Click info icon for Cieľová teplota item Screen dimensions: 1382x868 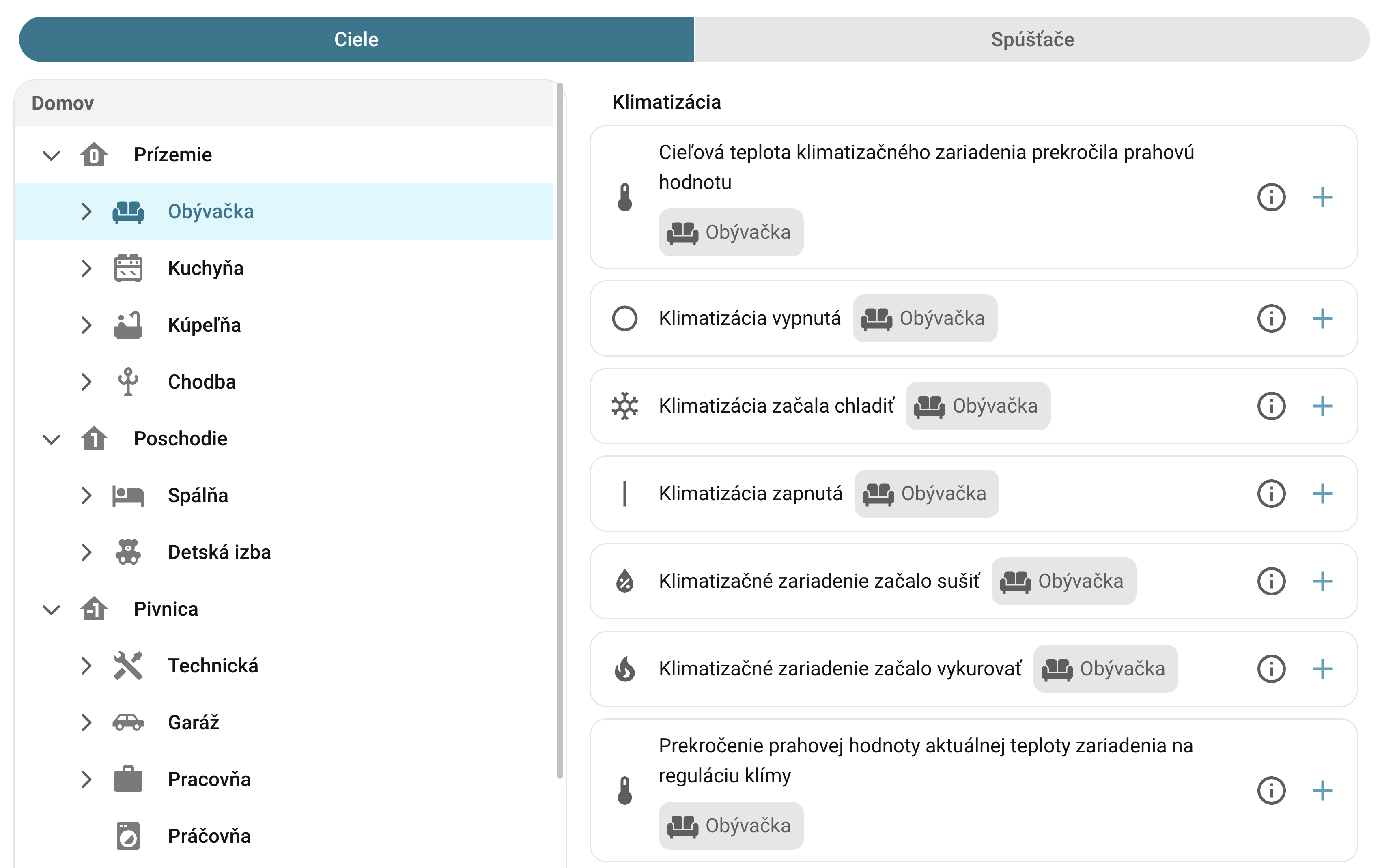click(1271, 198)
